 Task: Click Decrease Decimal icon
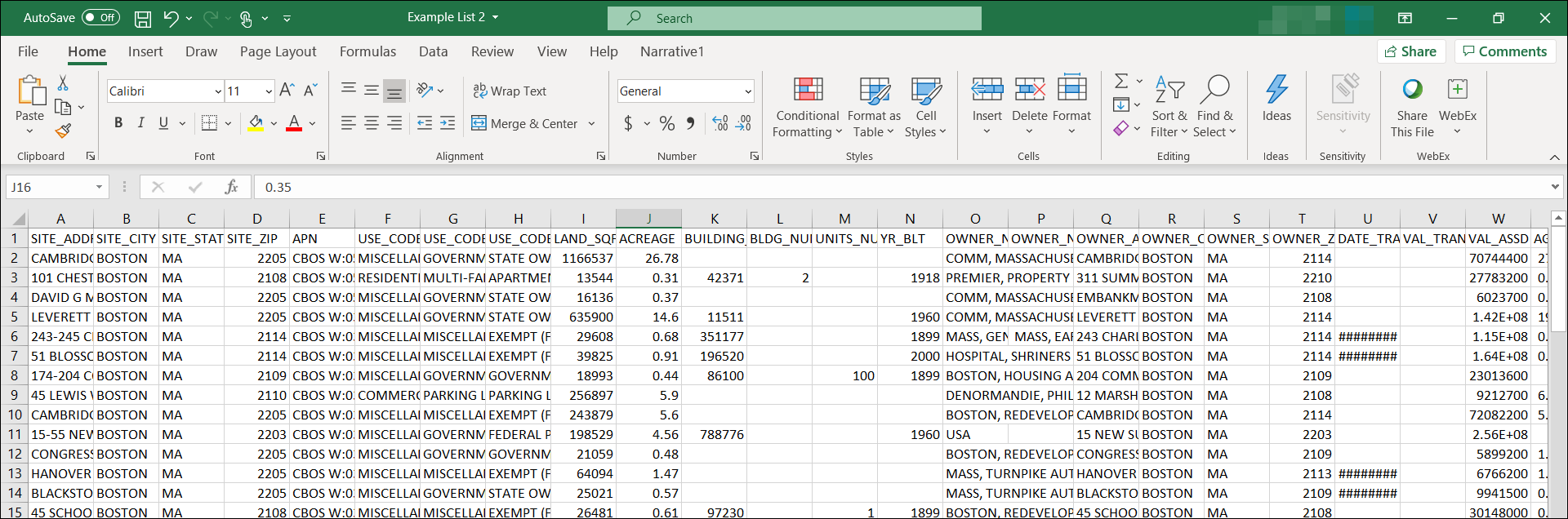(743, 123)
